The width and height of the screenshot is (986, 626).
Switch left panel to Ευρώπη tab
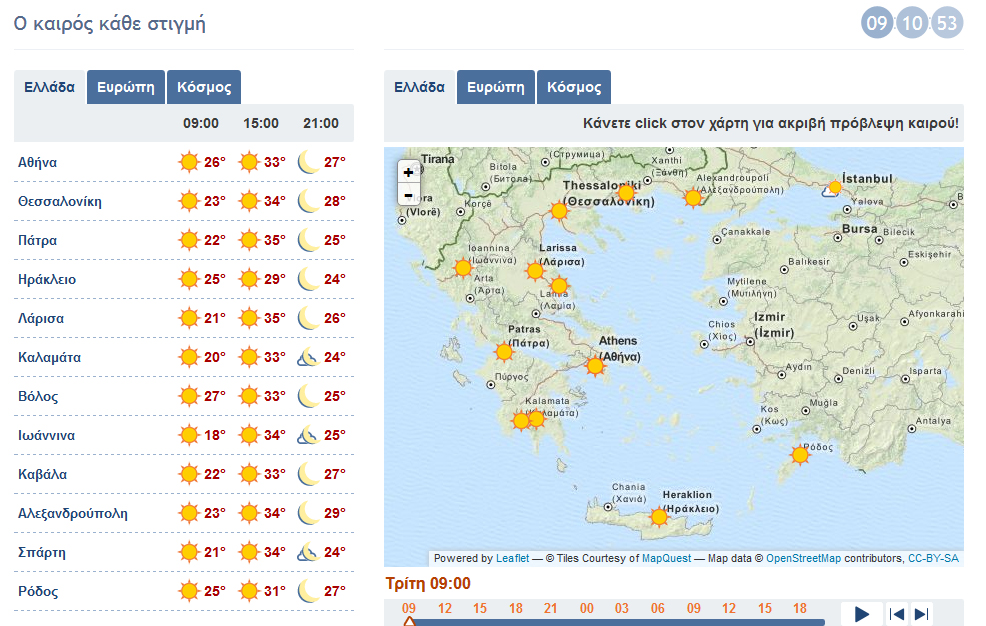pyautogui.click(x=126, y=87)
